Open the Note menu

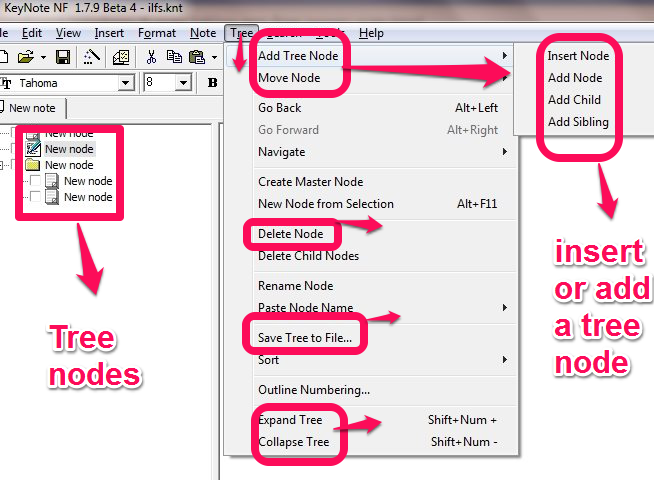click(x=203, y=33)
